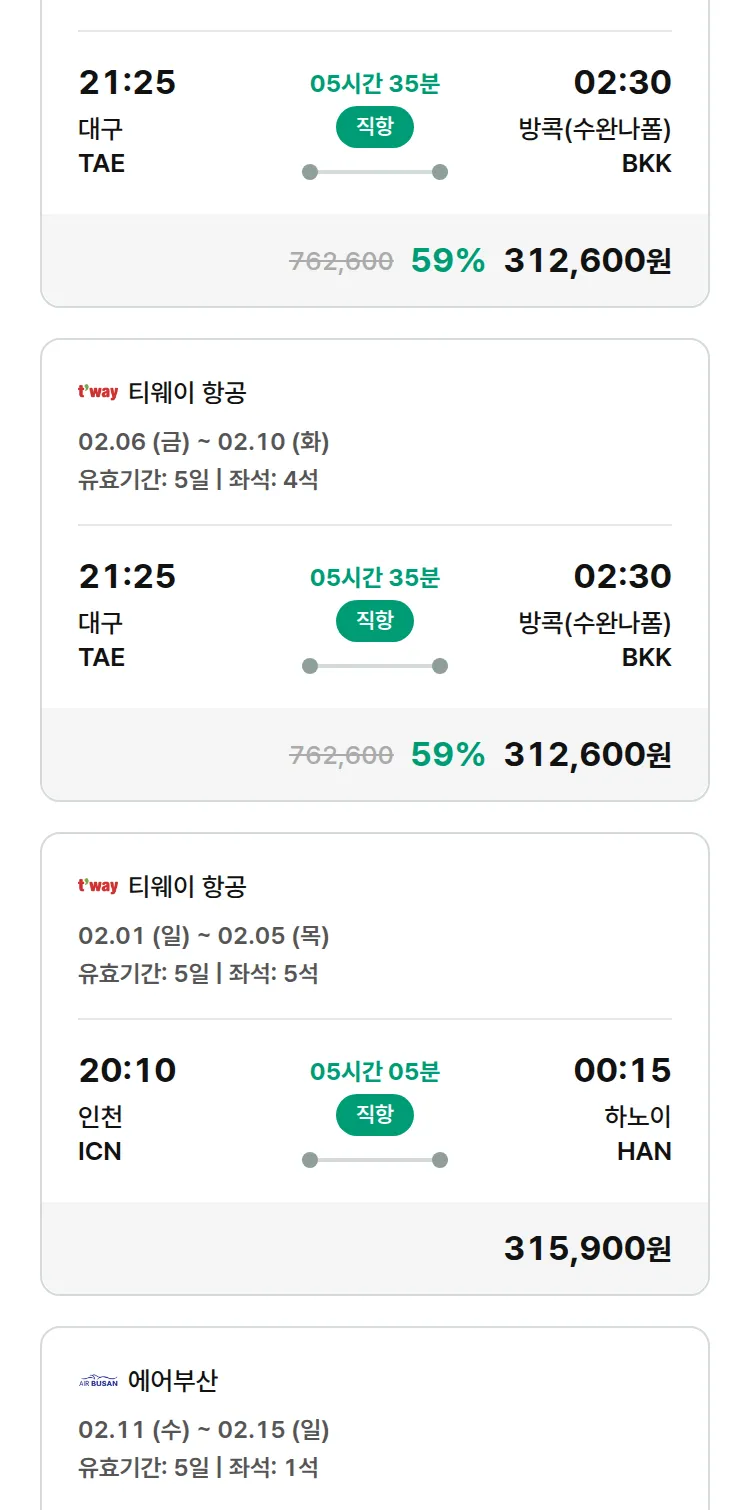Viewport: 750px width, 1510px height.
Task: Tap the Air Busan logo icon
Action: pos(98,1381)
